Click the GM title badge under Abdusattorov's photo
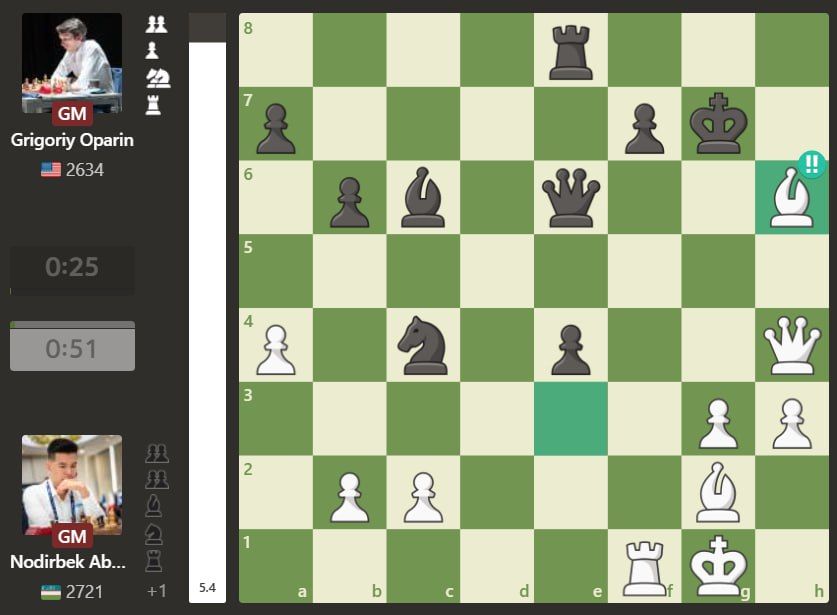Viewport: 837px width, 615px height. [x=72, y=537]
